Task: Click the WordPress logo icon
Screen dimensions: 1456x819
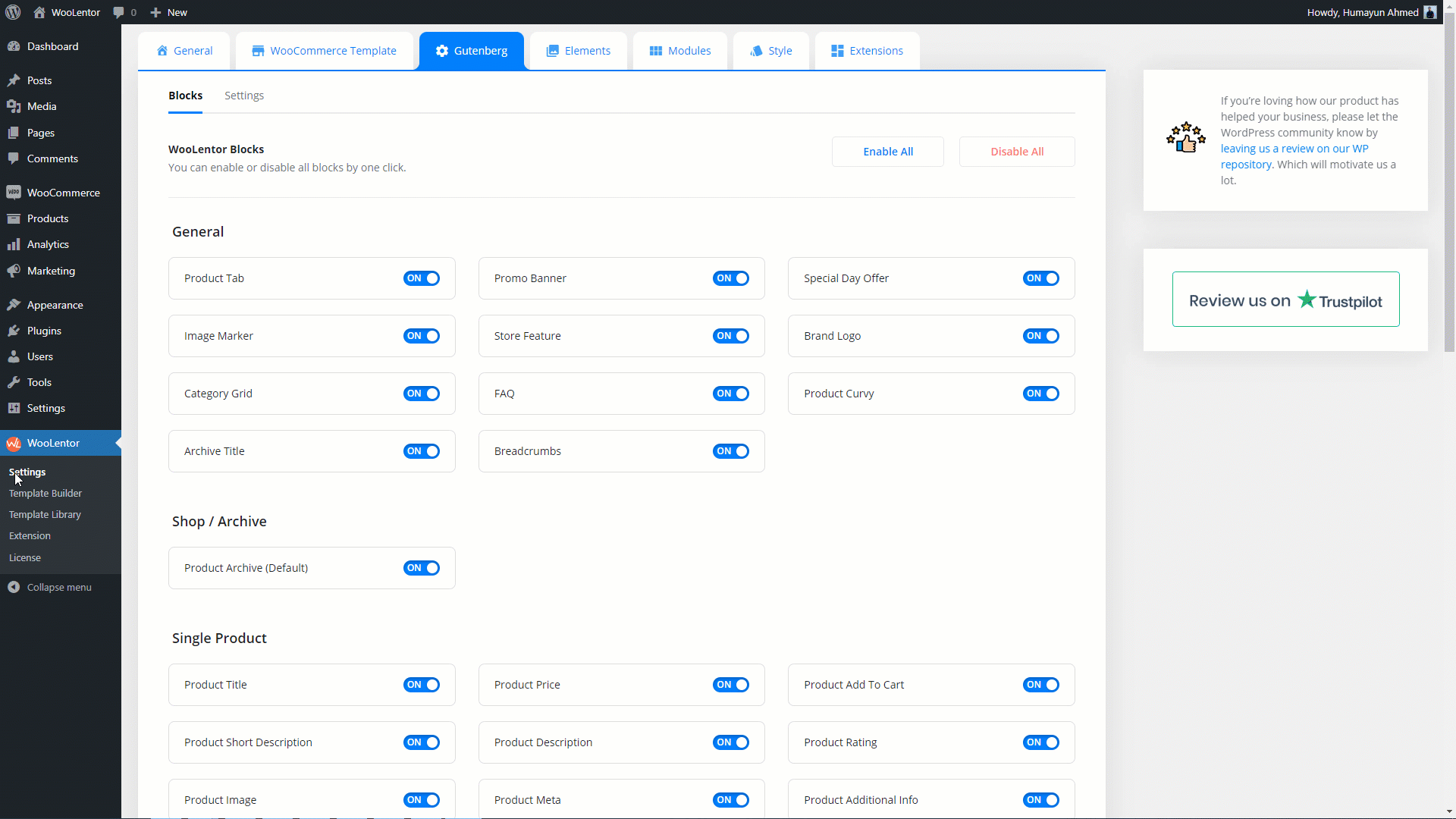Action: tap(13, 12)
